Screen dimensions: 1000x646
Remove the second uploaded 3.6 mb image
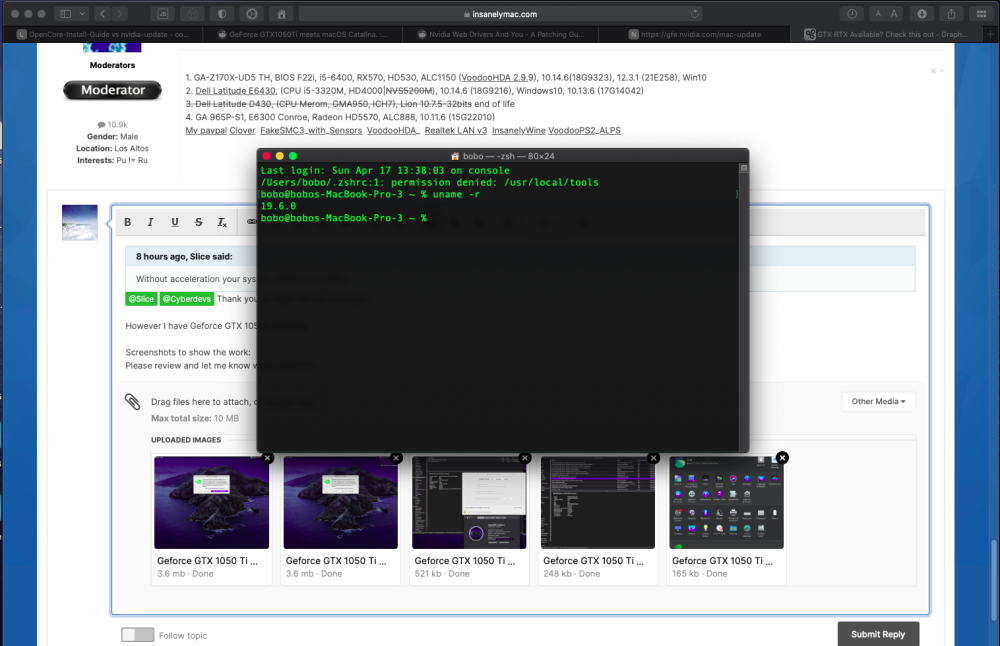(396, 458)
